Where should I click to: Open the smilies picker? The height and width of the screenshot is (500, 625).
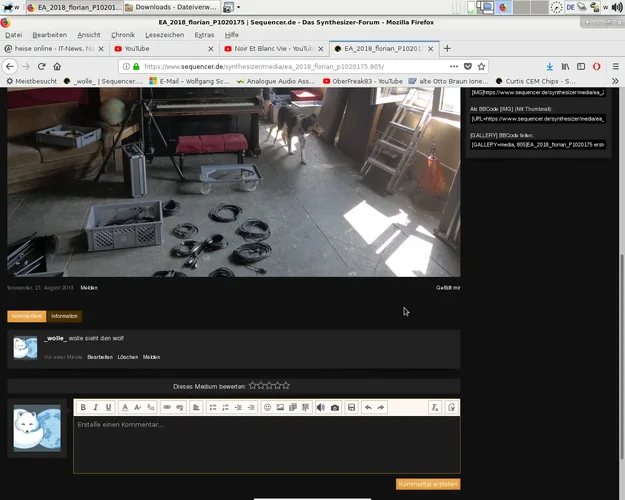click(x=267, y=407)
